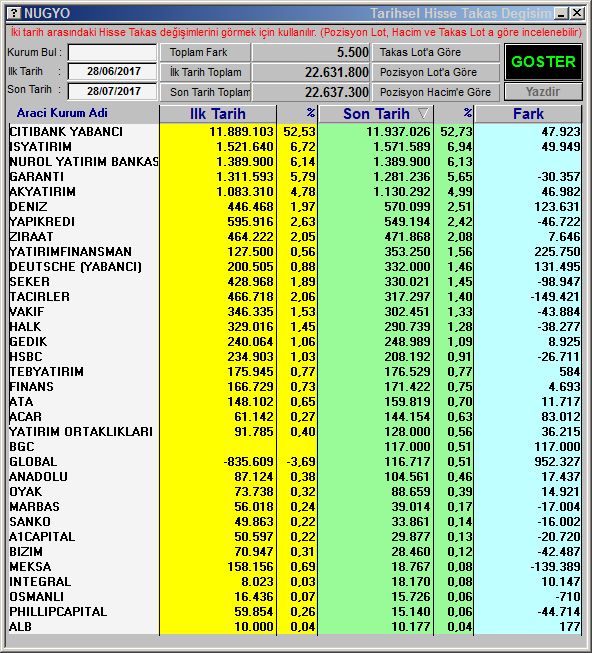Select the VAKIF row

295,312
